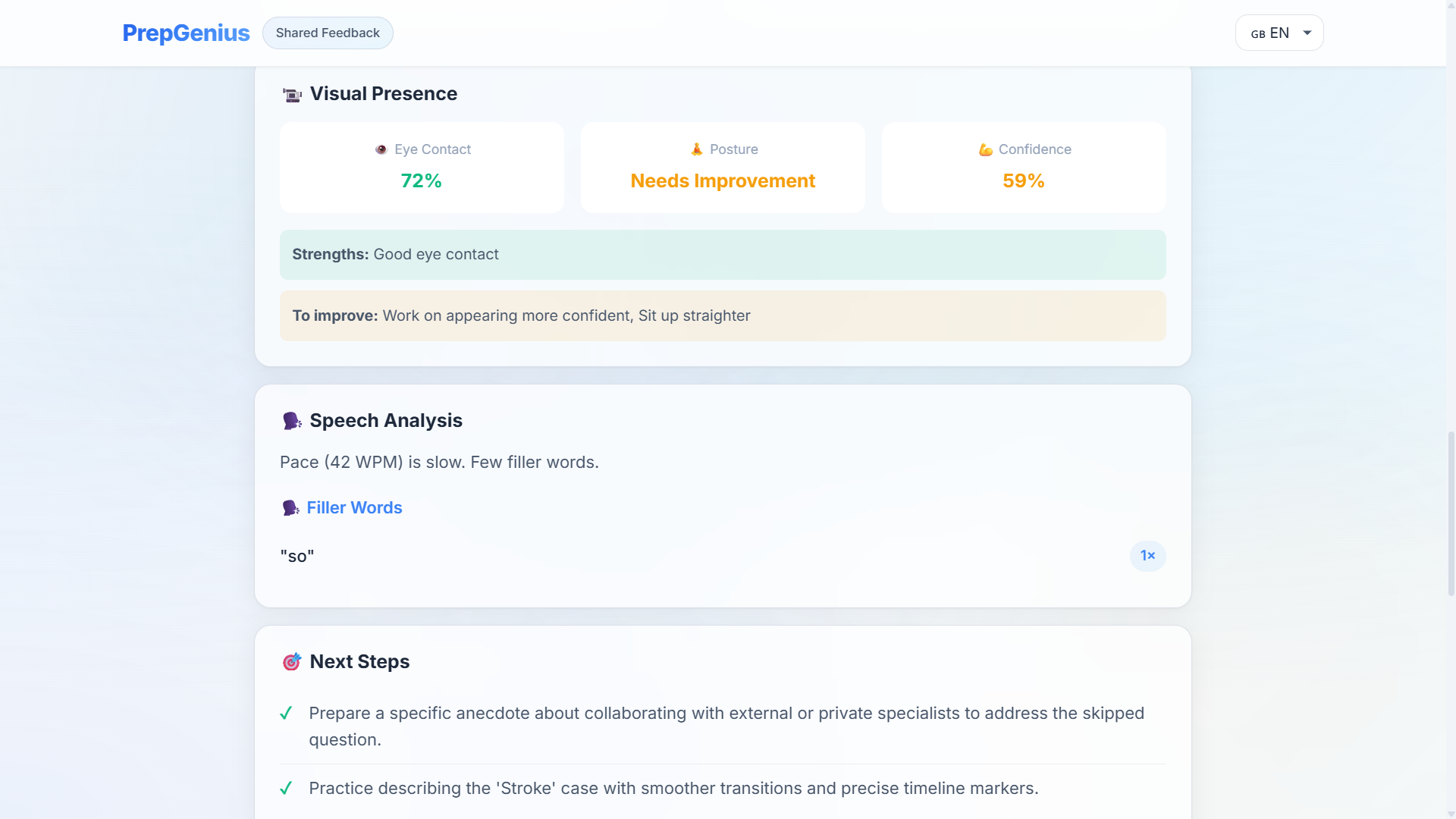Click the 1× filler word count badge
1456x819 pixels.
pyautogui.click(x=1147, y=556)
